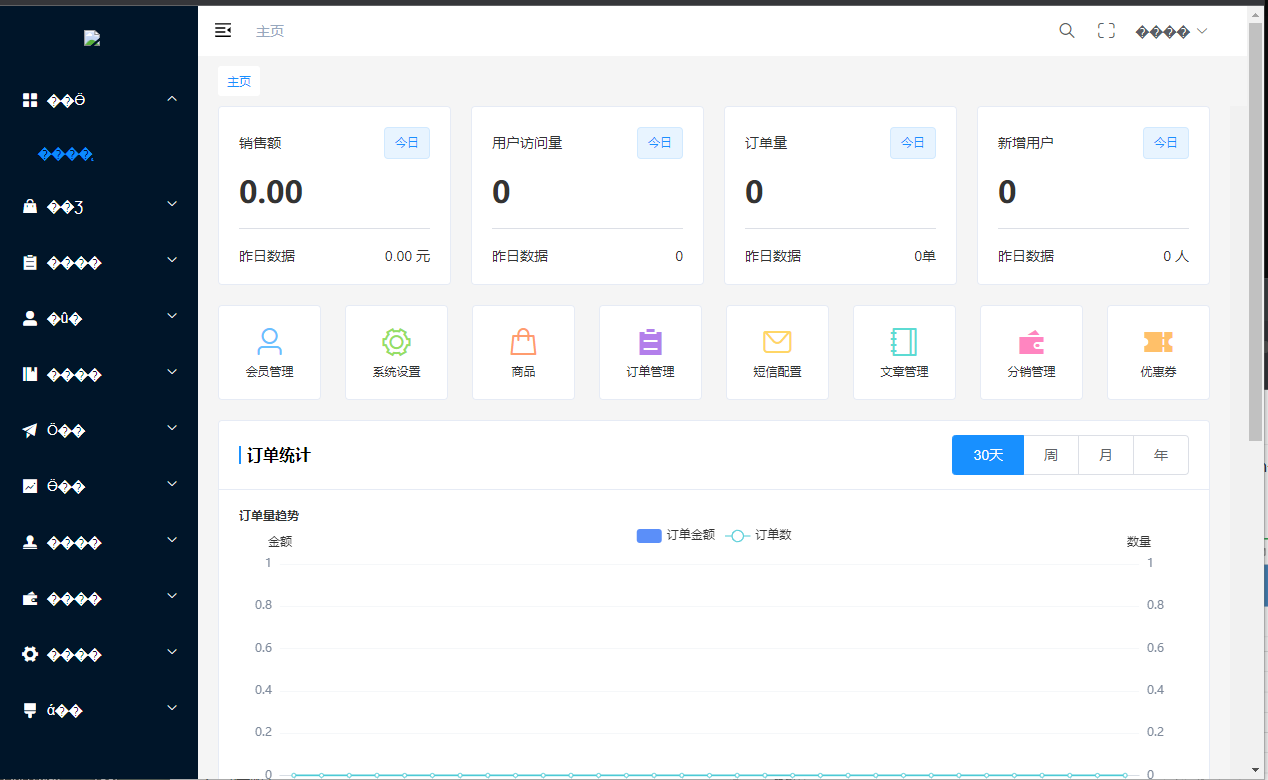Click the gear icon in sidebar
The height and width of the screenshot is (780, 1268).
(x=30, y=655)
